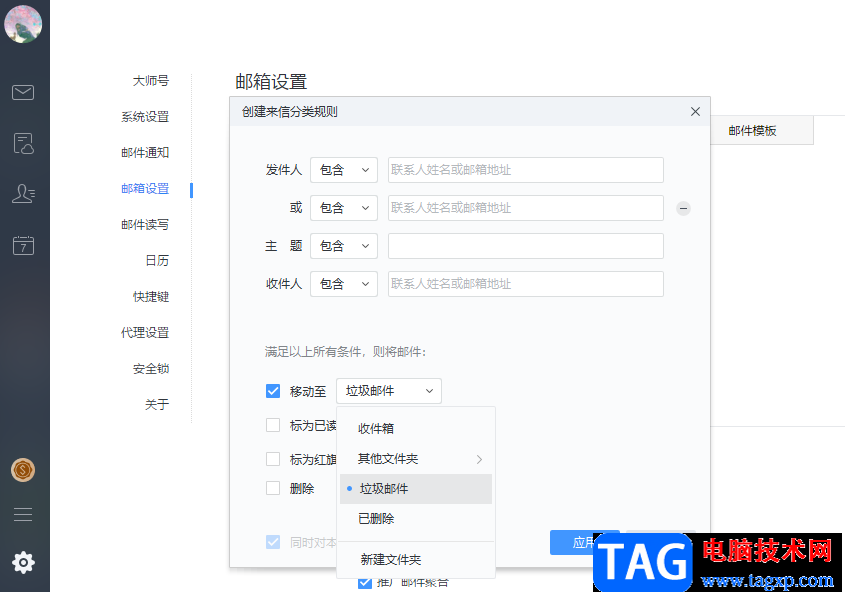Focus the 或 row contact input field

(x=525, y=208)
